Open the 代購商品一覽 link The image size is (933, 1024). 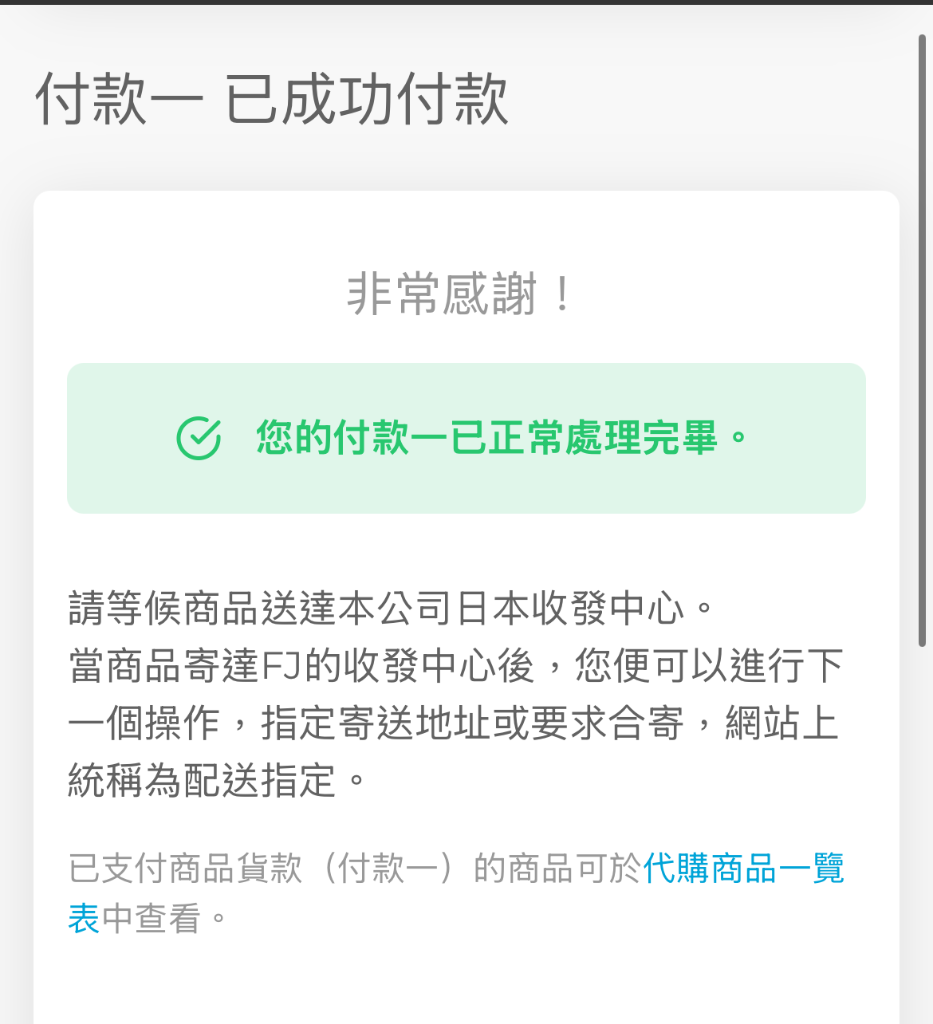pos(744,869)
